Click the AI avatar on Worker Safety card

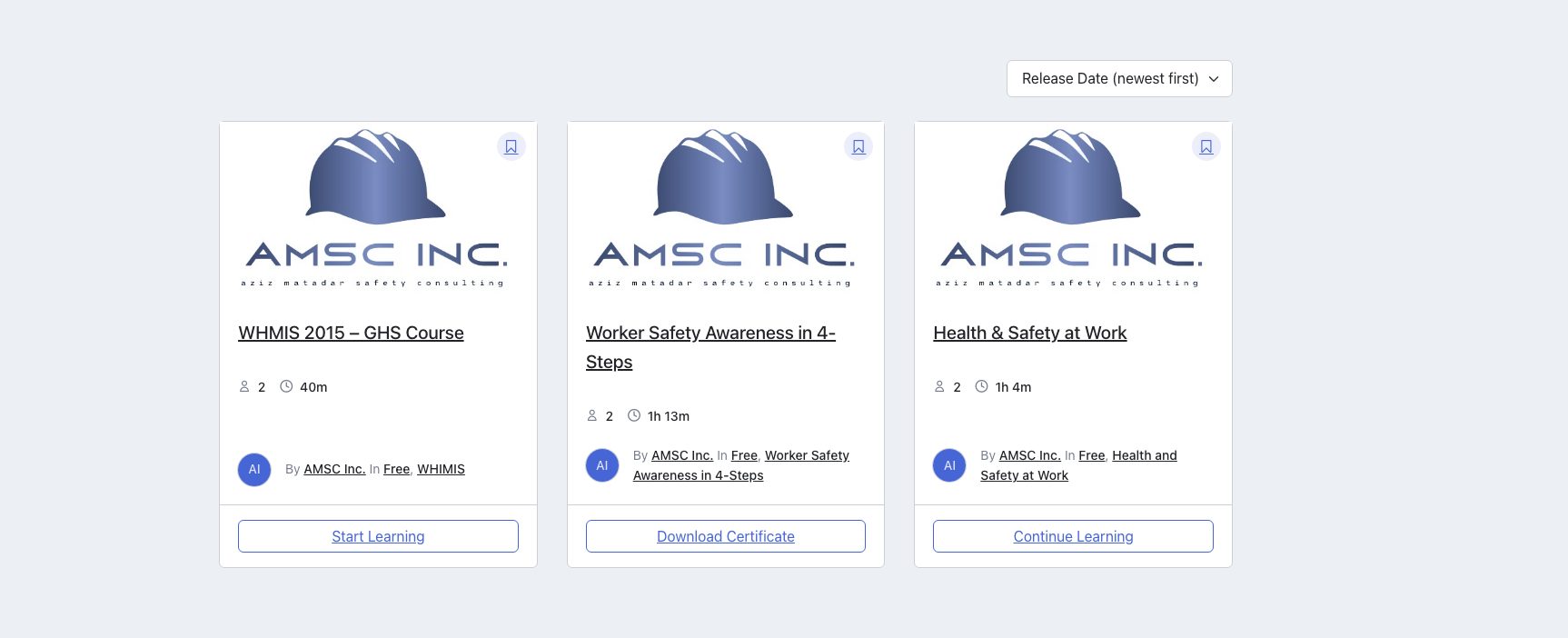[x=602, y=465]
